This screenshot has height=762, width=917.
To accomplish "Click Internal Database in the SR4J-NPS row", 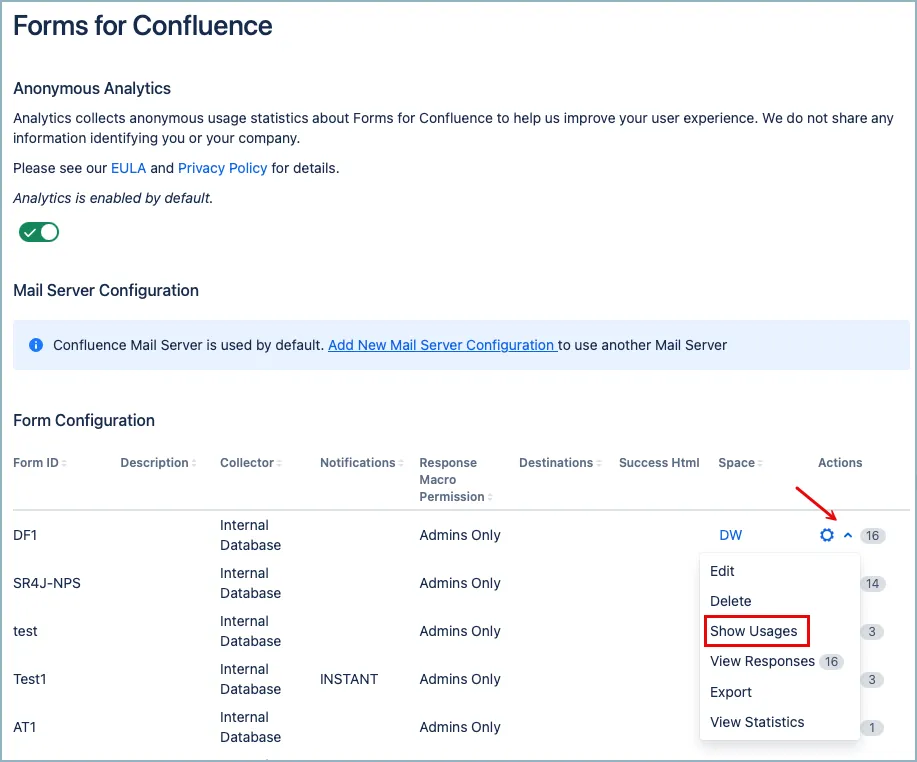I will click(x=250, y=583).
